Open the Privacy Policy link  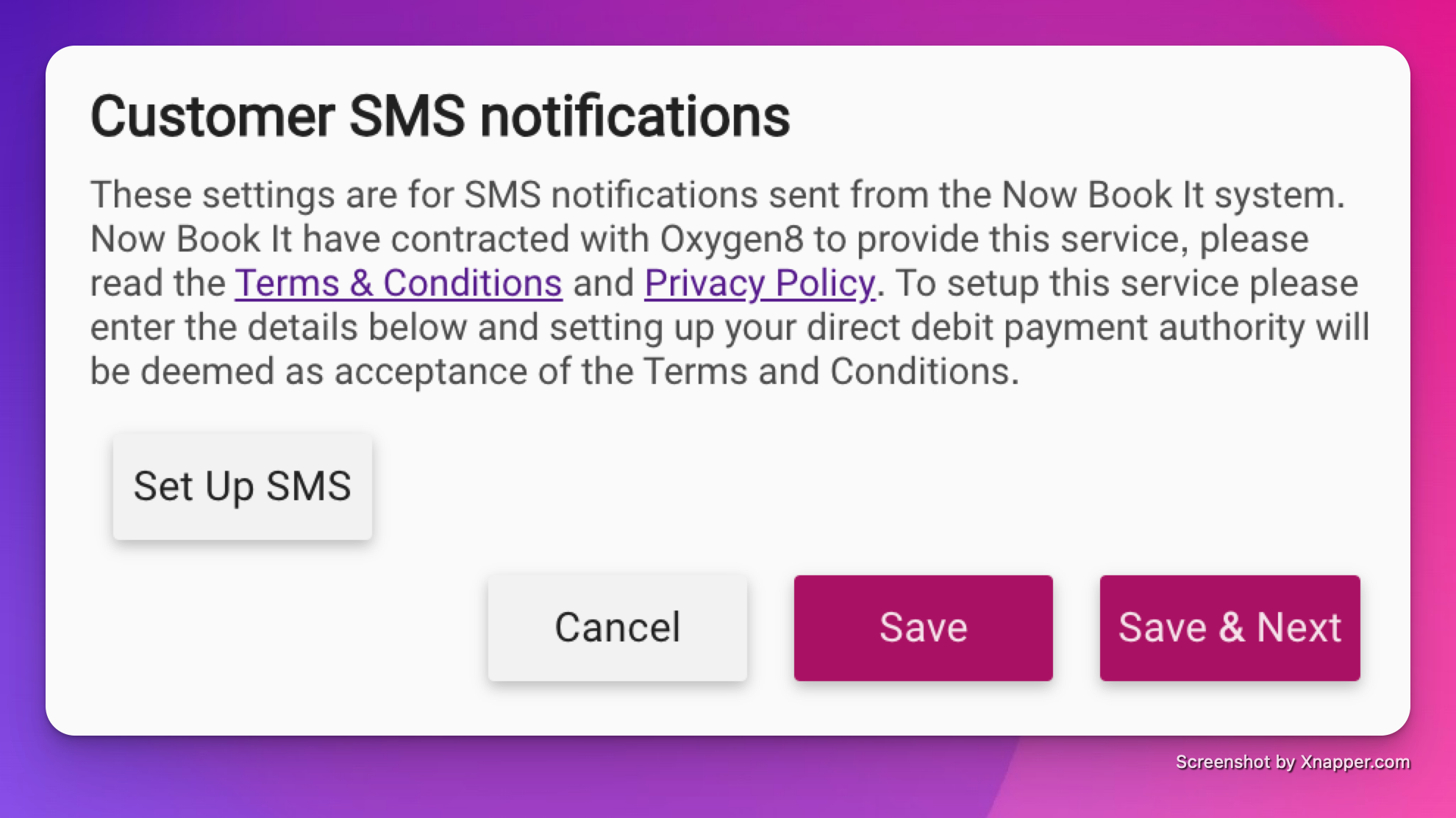point(760,283)
